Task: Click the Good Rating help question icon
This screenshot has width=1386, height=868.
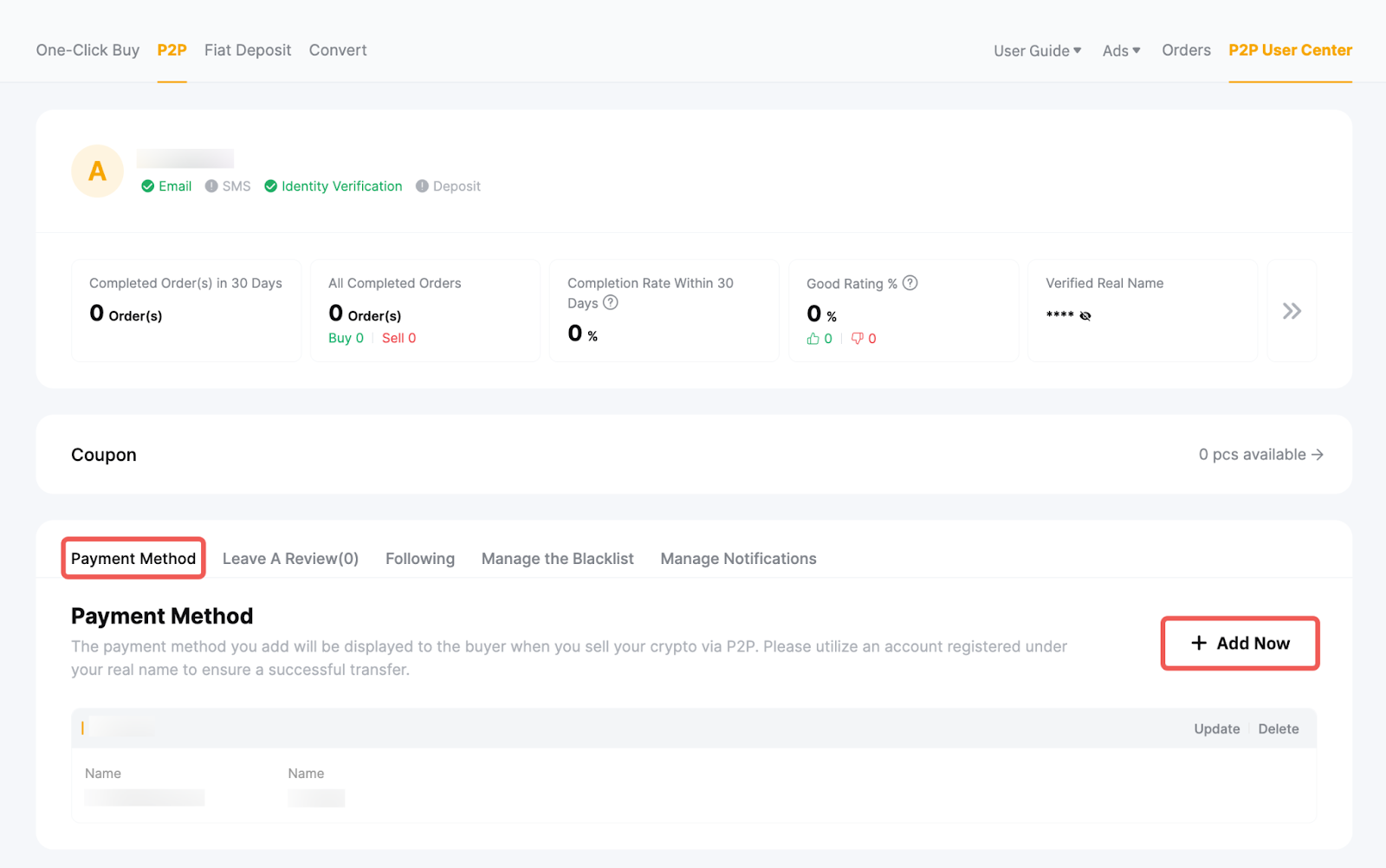Action: (910, 283)
